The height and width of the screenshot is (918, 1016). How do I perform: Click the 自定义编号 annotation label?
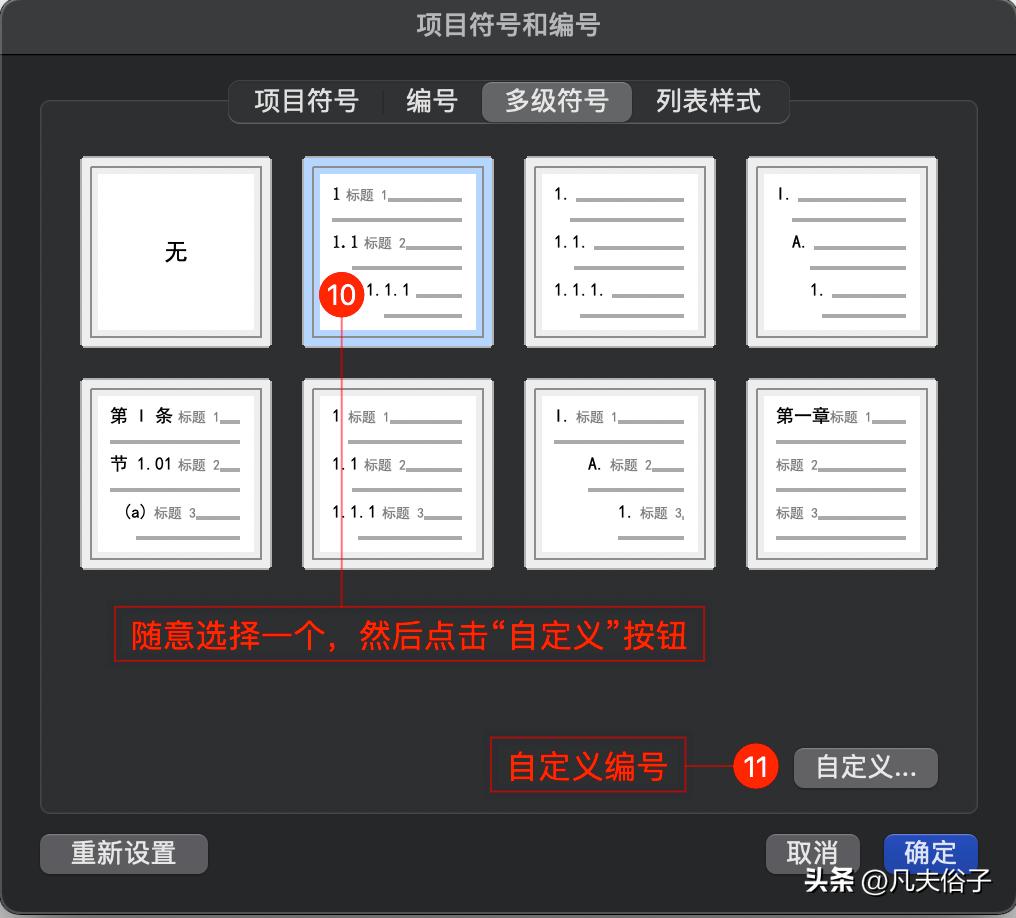pyautogui.click(x=587, y=766)
